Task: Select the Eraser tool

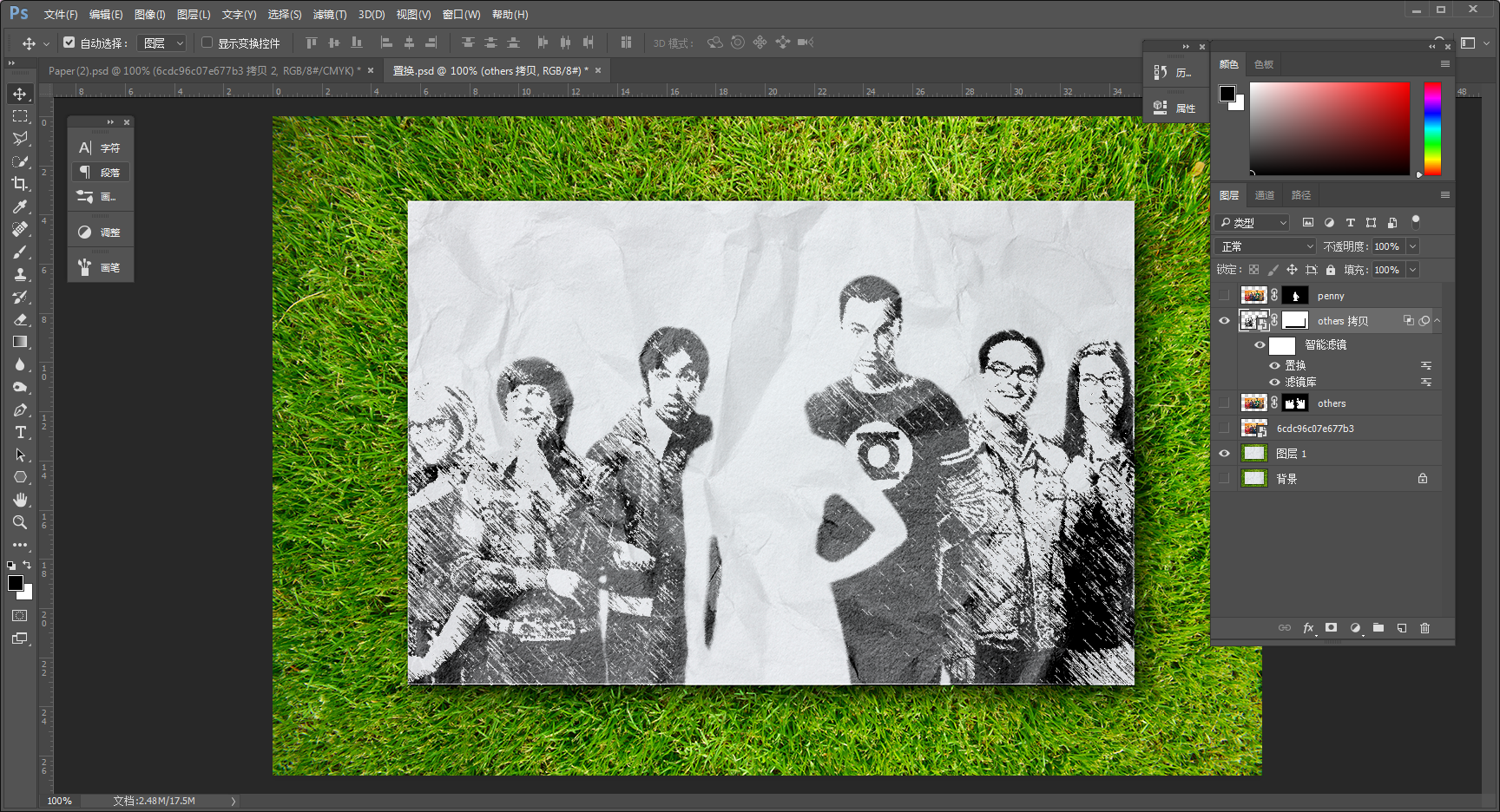Action: pyautogui.click(x=20, y=319)
